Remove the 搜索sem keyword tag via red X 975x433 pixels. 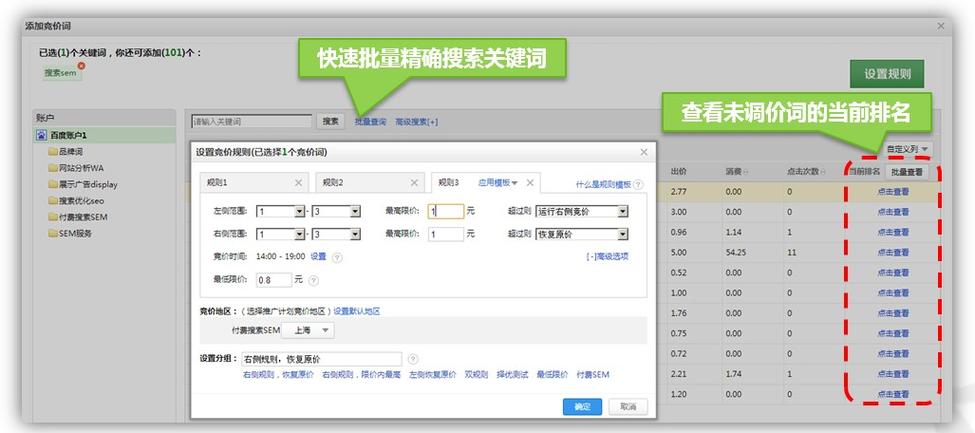pos(81,65)
